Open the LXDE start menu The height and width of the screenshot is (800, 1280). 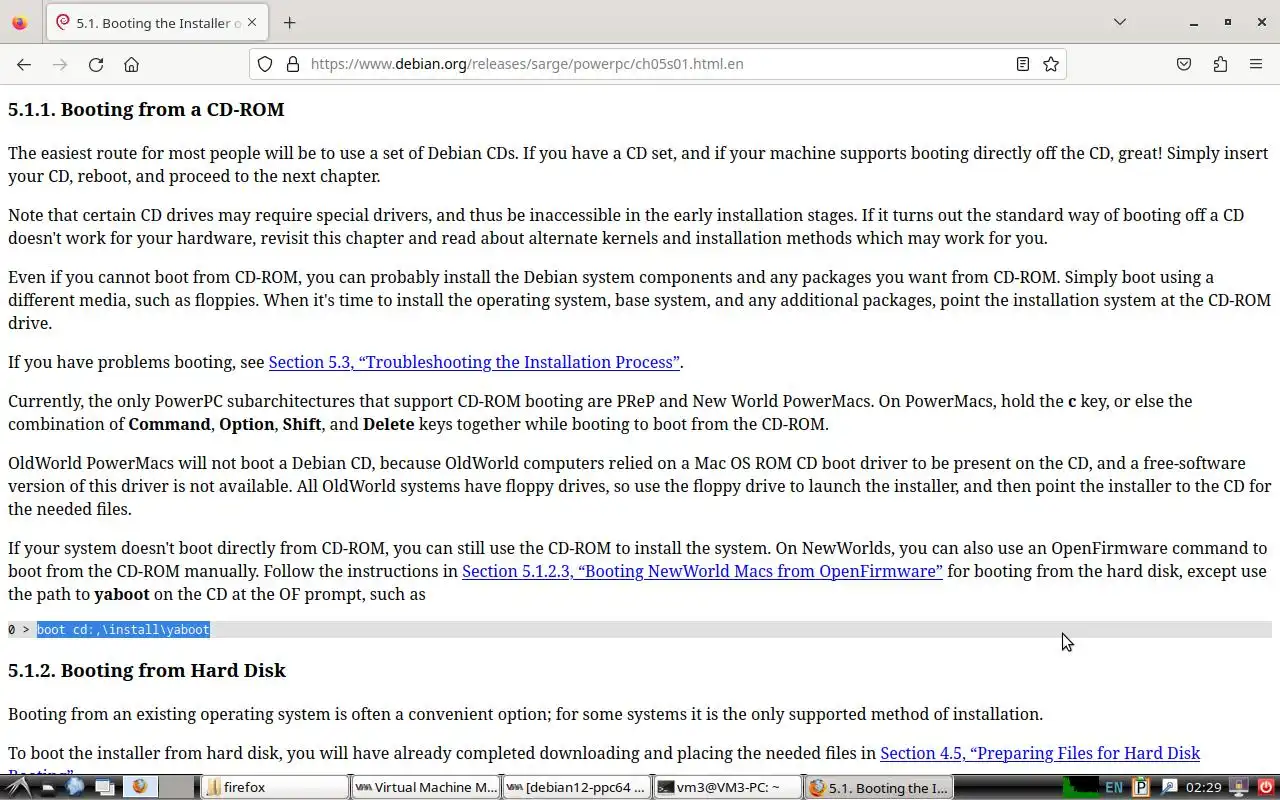tap(20, 787)
